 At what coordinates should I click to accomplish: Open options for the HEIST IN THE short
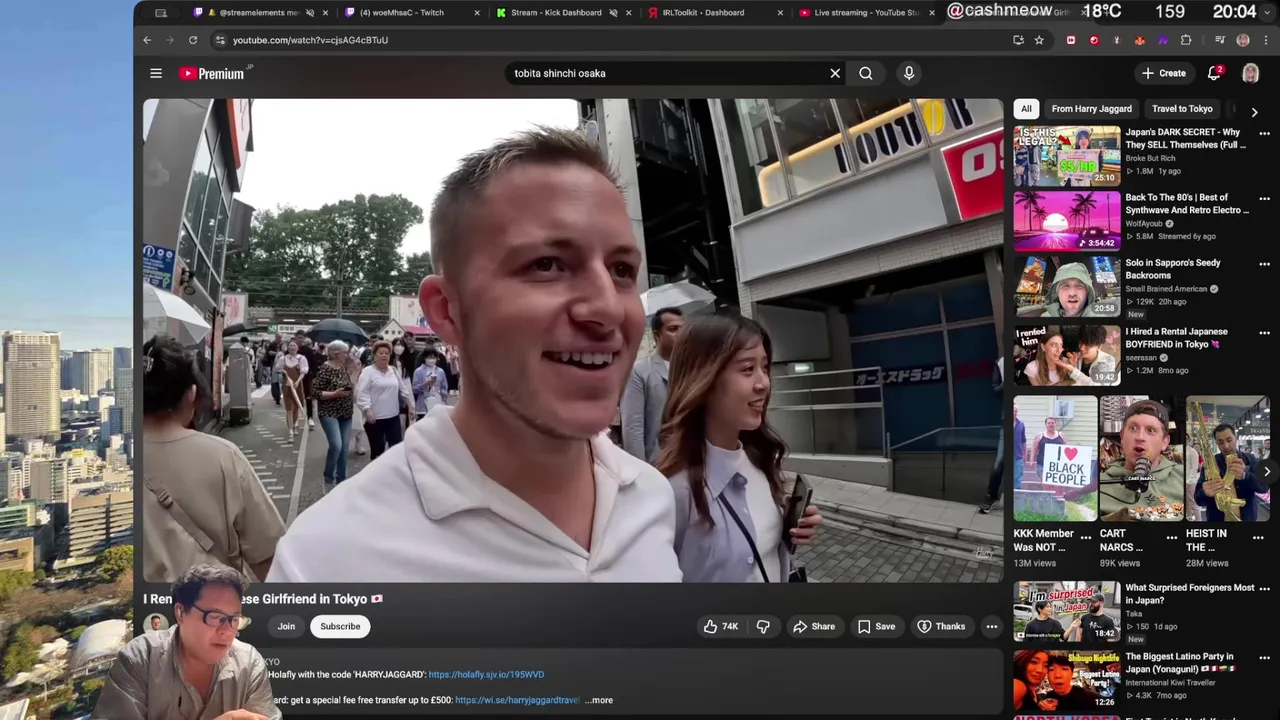[1258, 537]
